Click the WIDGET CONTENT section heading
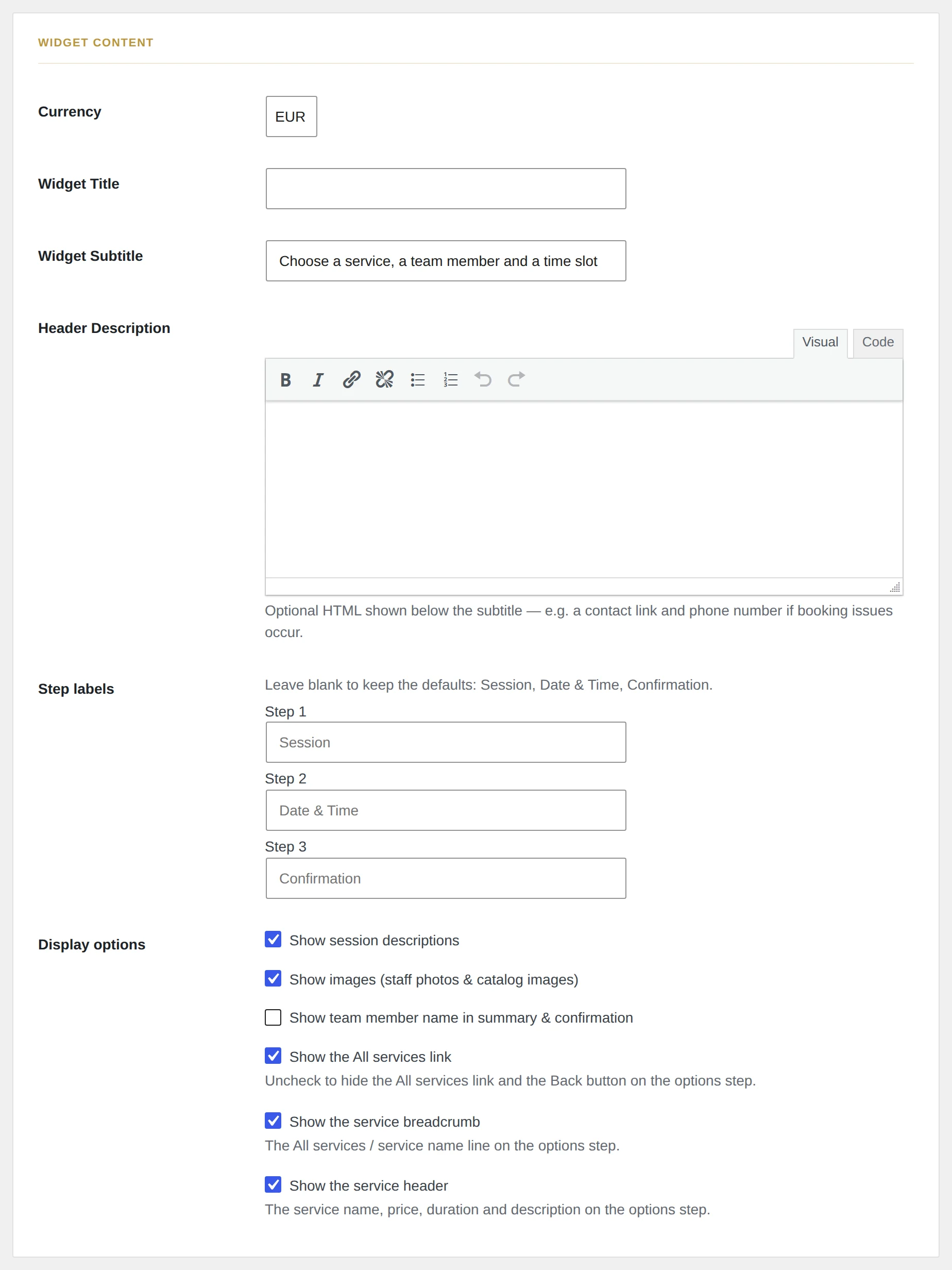The width and height of the screenshot is (952, 1270). tap(96, 42)
